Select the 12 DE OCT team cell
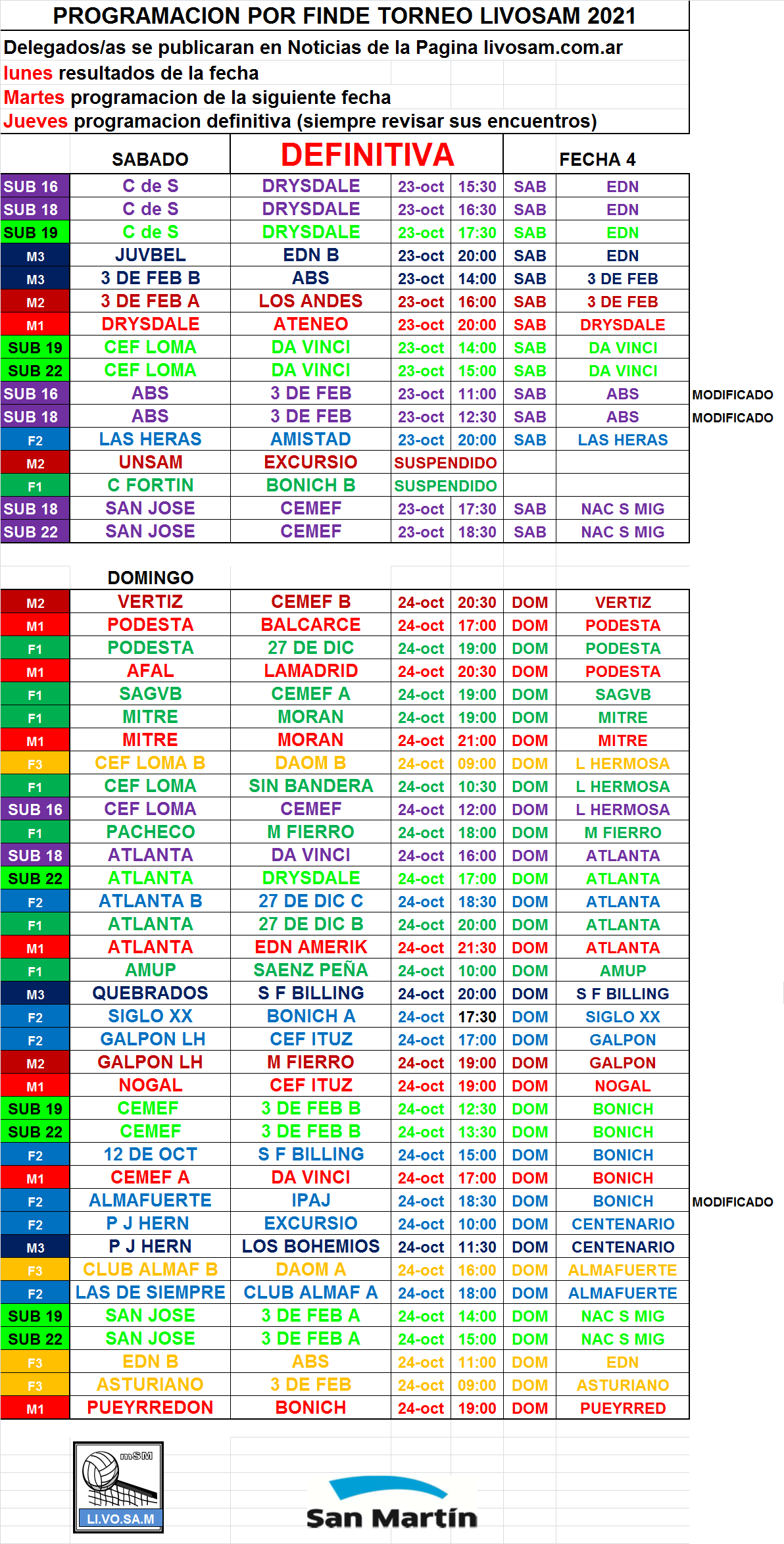Viewport: 784px width, 1544px height. [150, 1155]
